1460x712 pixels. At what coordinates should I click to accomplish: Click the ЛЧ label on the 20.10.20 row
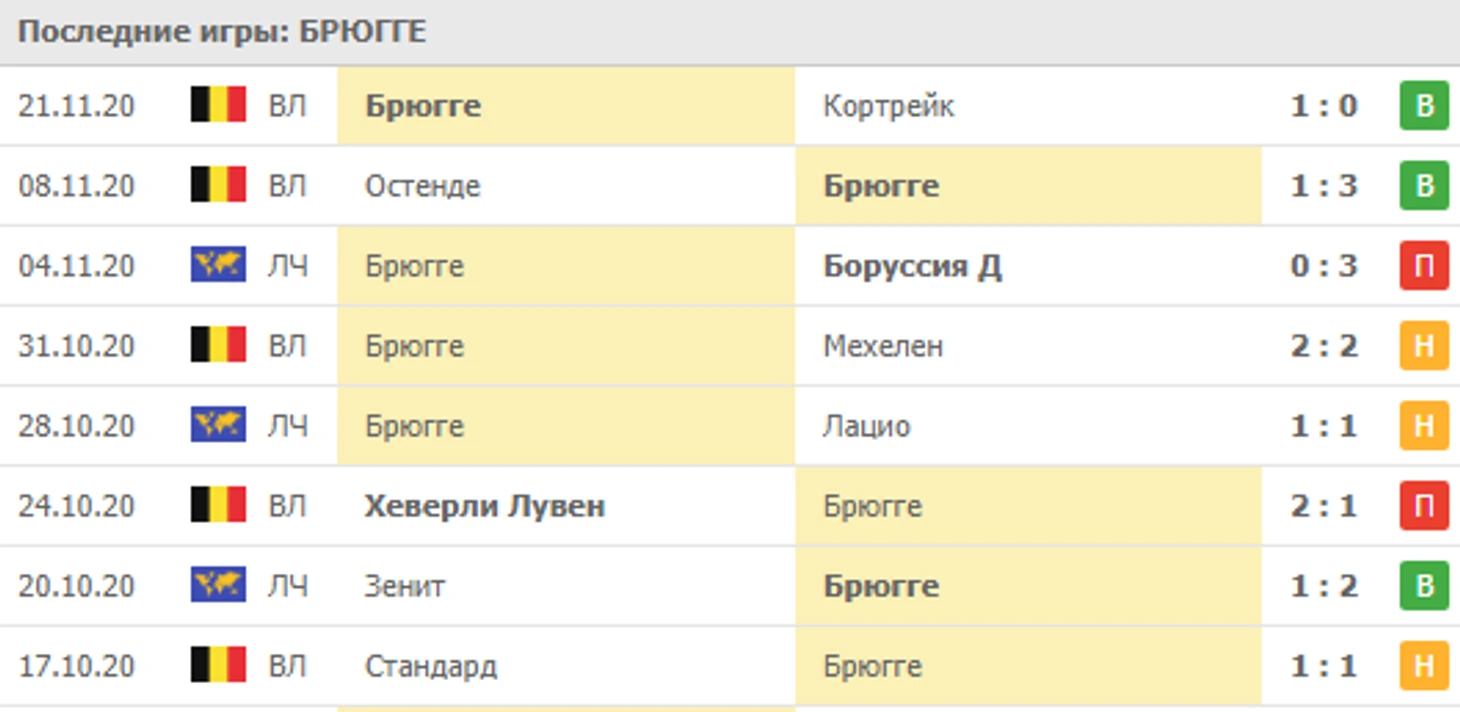pos(288,586)
